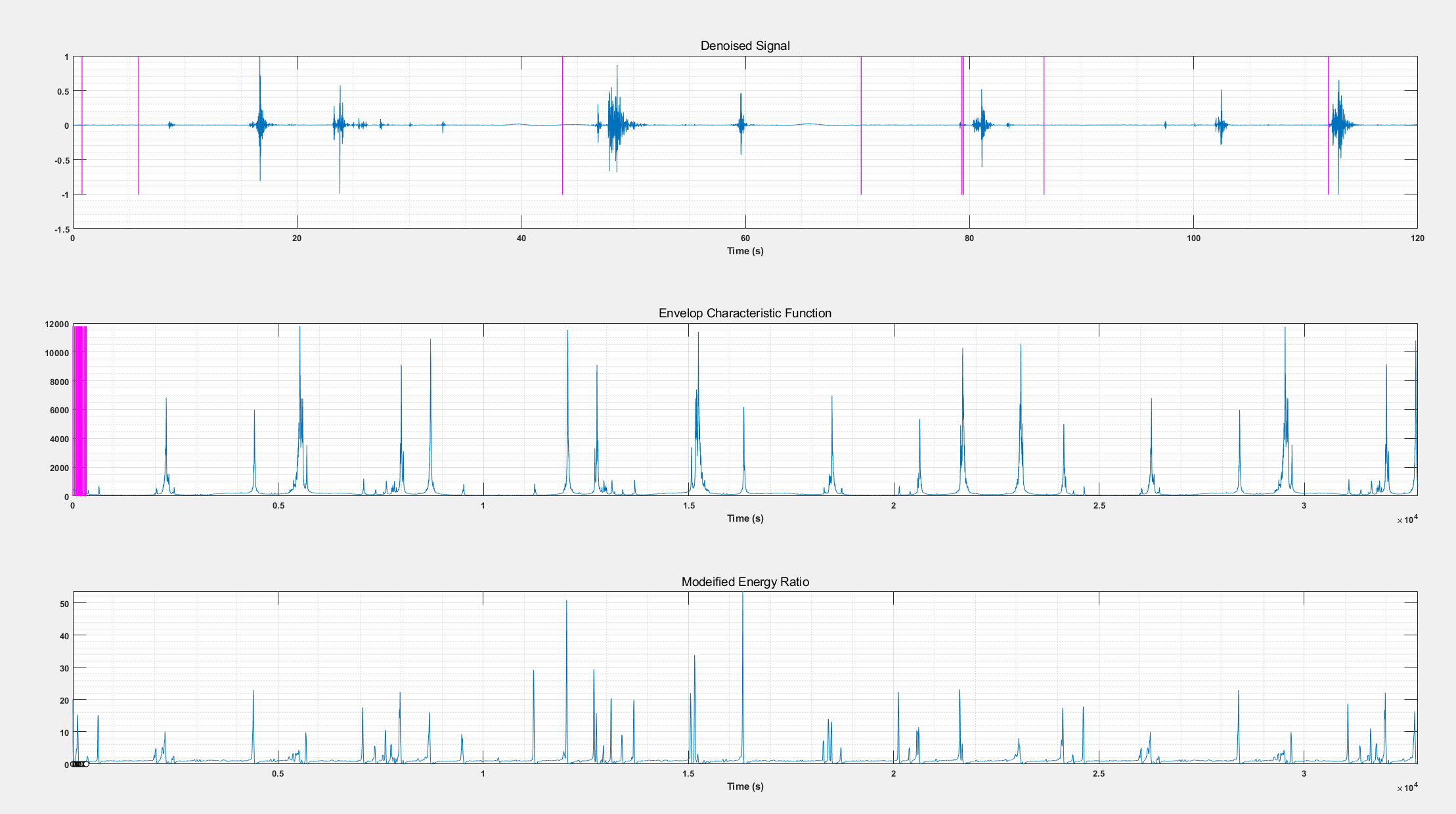Click the ×10^4 exponent under the Envelop plot

(x=1407, y=520)
